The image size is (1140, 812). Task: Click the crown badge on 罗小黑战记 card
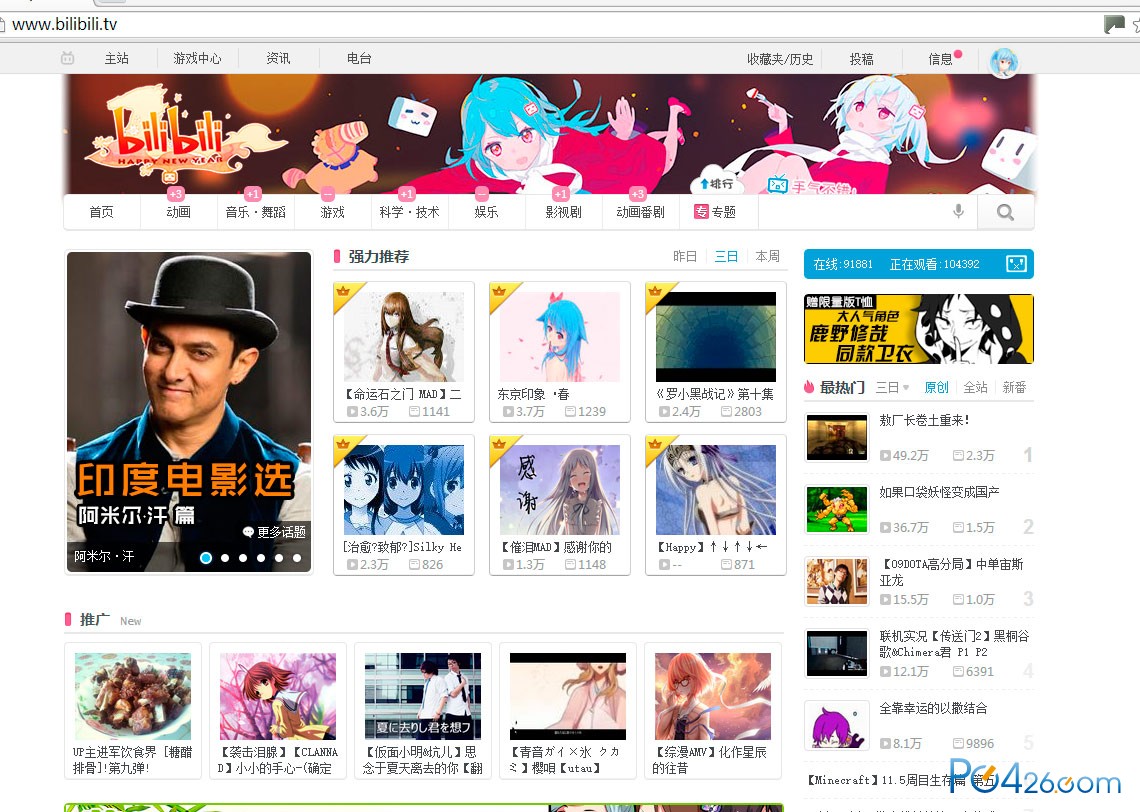click(655, 292)
